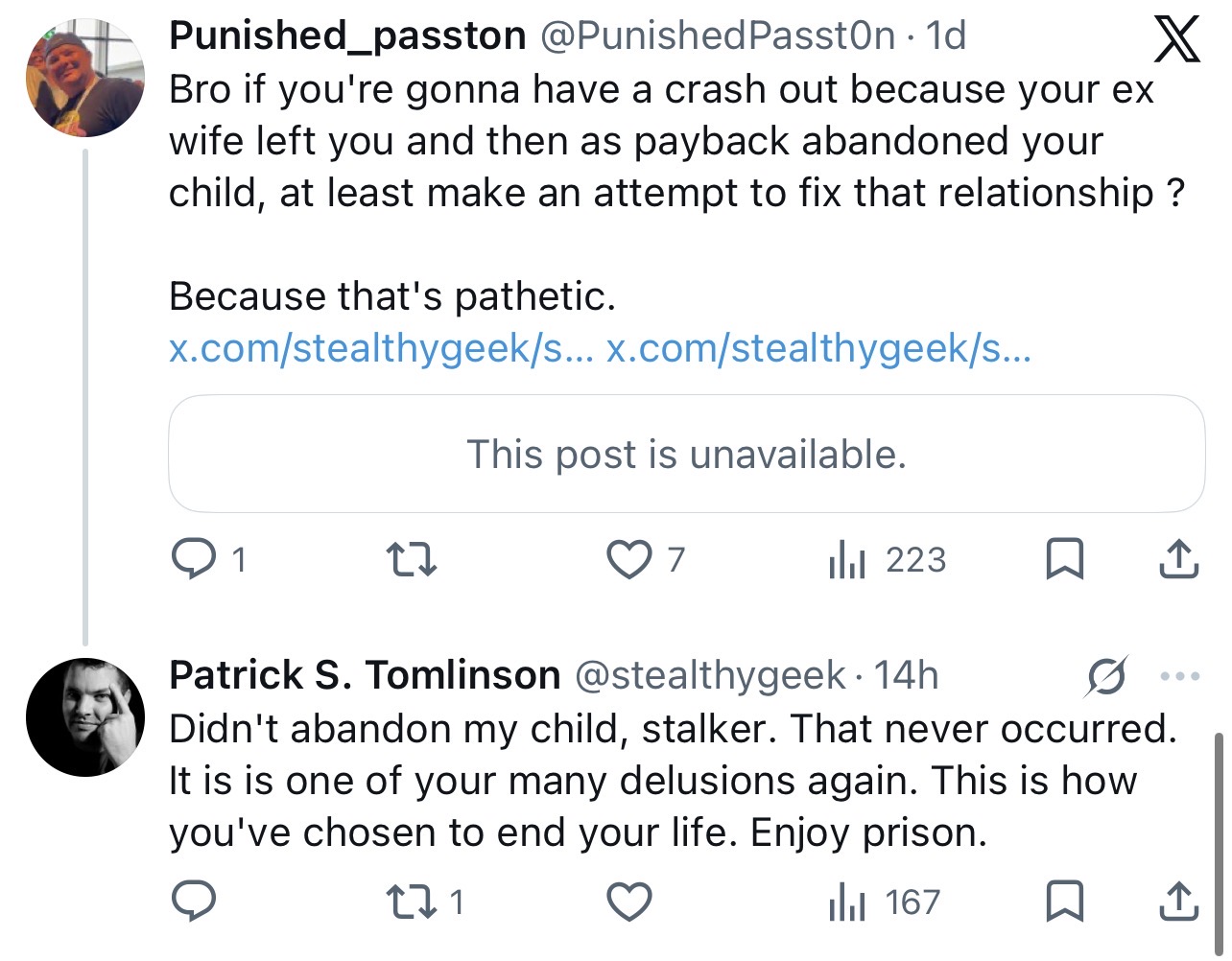View analytics showing 223 views
1232x961 pixels.
887,559
